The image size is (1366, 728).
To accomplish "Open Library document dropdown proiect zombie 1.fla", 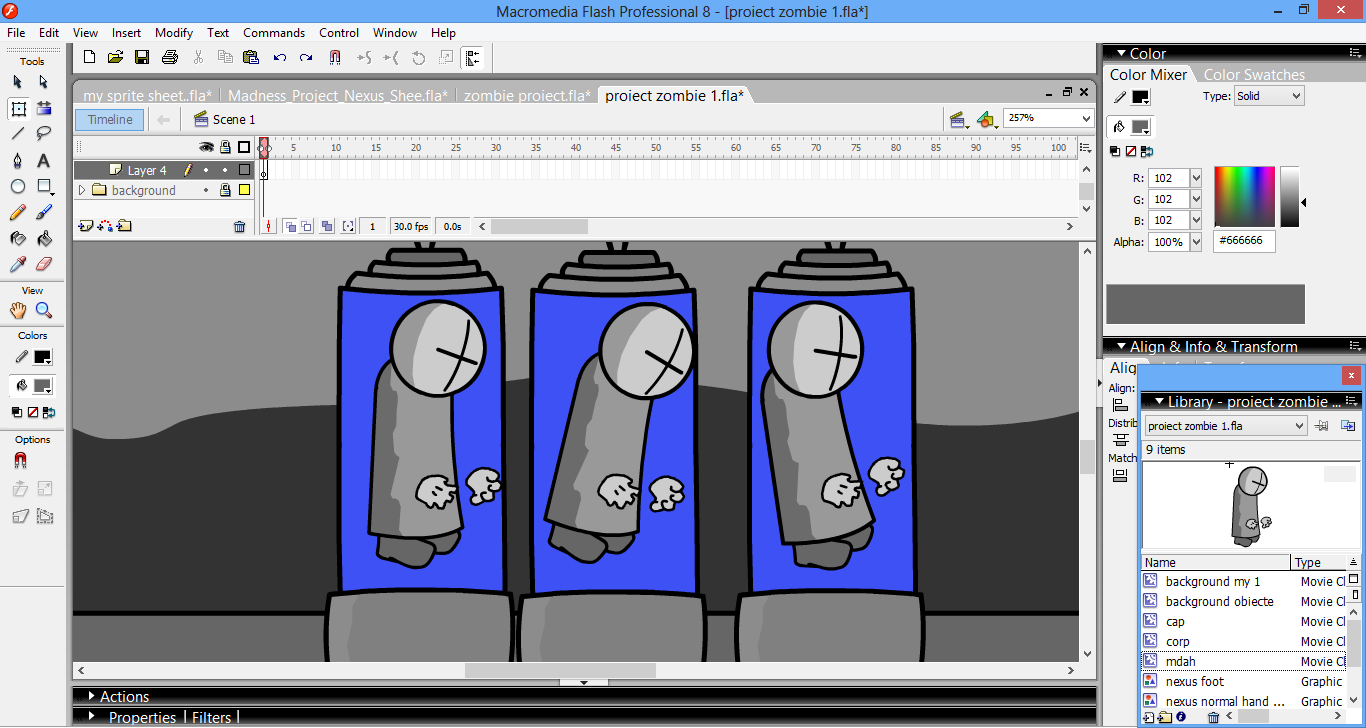I will [1226, 426].
